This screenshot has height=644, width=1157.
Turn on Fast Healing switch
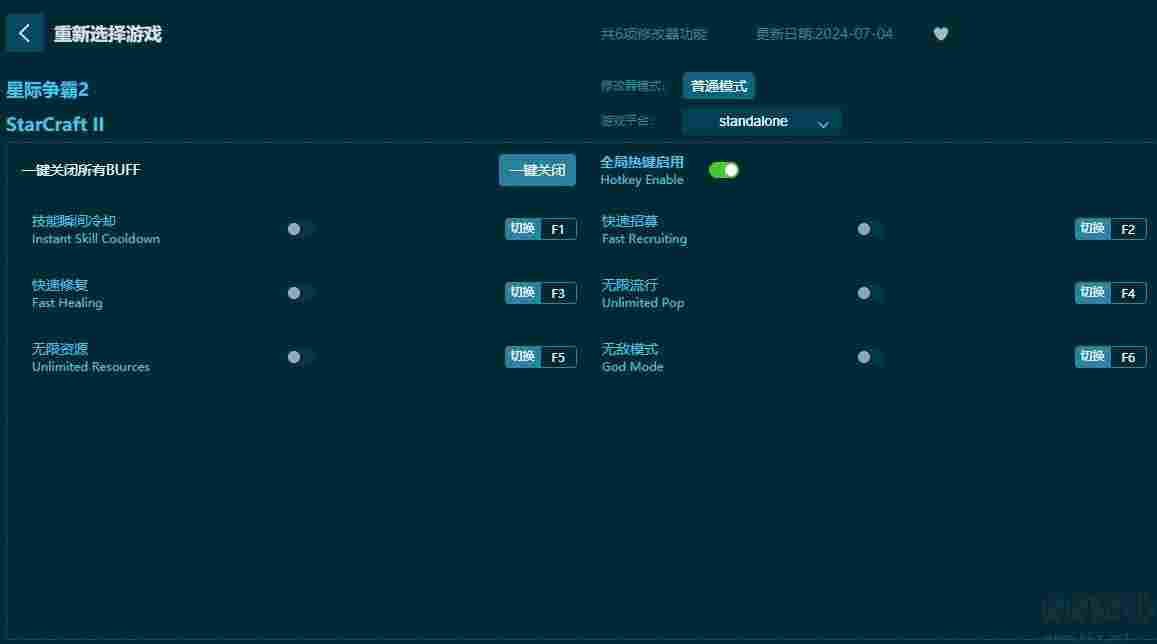click(300, 294)
